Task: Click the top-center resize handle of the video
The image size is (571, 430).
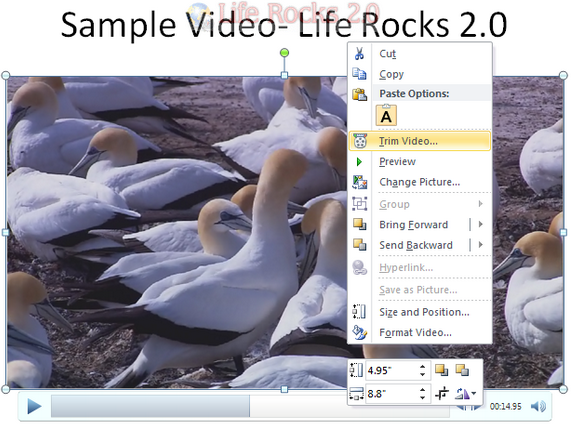Action: [x=284, y=75]
